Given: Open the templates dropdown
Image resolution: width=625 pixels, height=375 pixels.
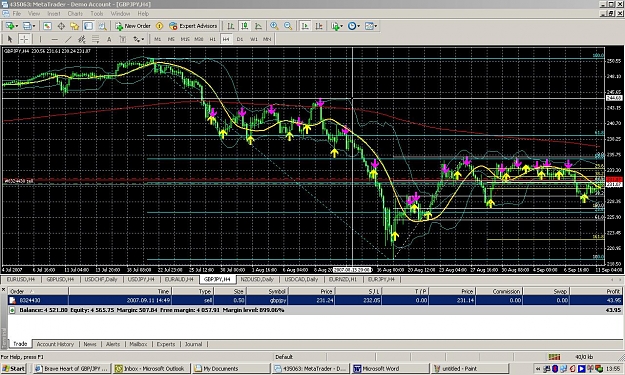Looking at the screenshot, I should 371,26.
